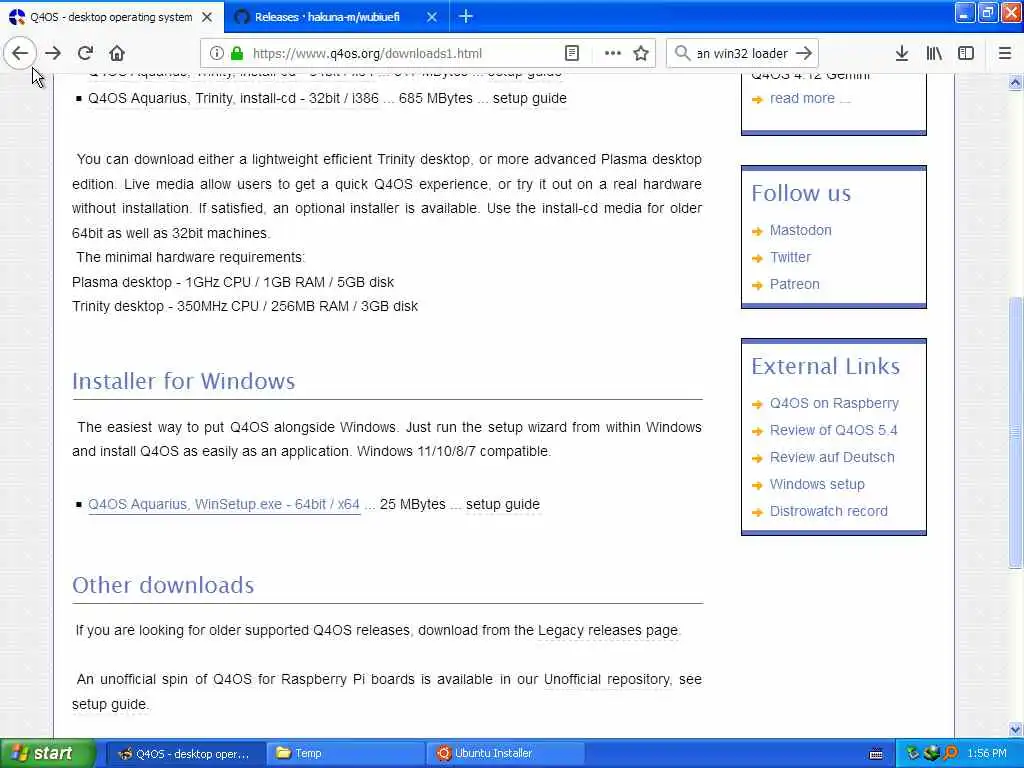Open the downloads arrow toolbar icon
This screenshot has height=768, width=1024.
coord(902,53)
